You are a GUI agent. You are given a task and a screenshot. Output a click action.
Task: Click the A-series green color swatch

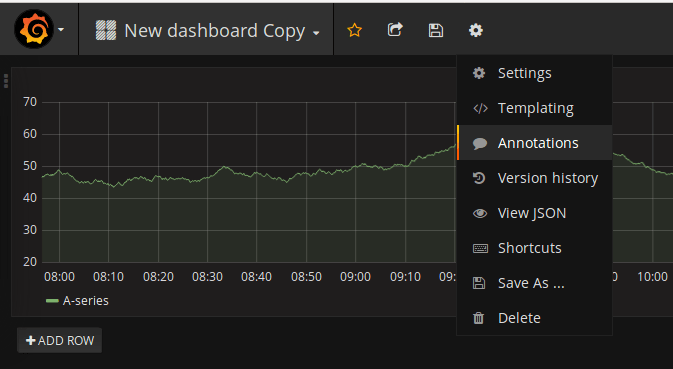pyautogui.click(x=52, y=301)
